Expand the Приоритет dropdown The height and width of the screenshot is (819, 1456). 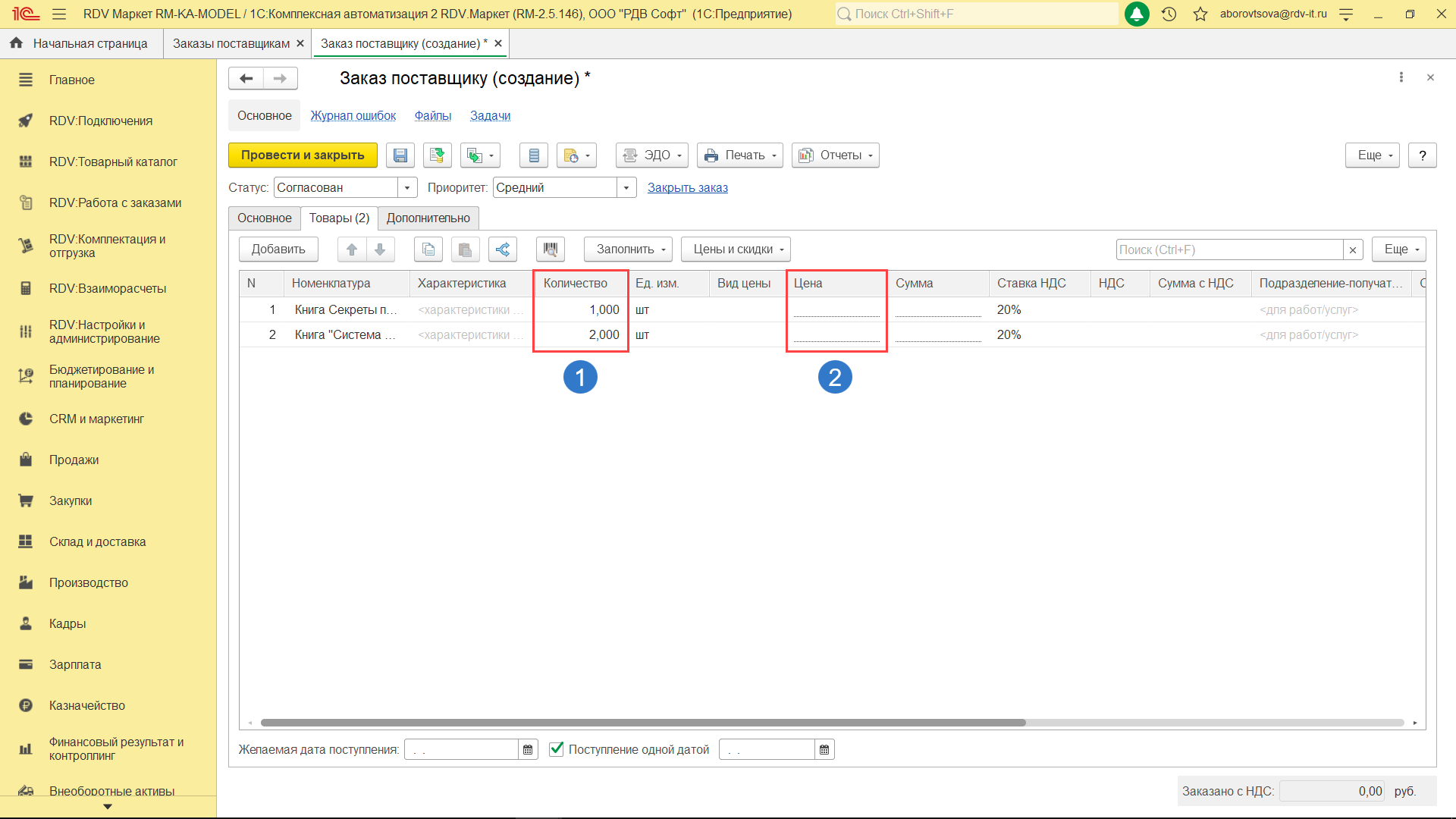click(x=626, y=187)
